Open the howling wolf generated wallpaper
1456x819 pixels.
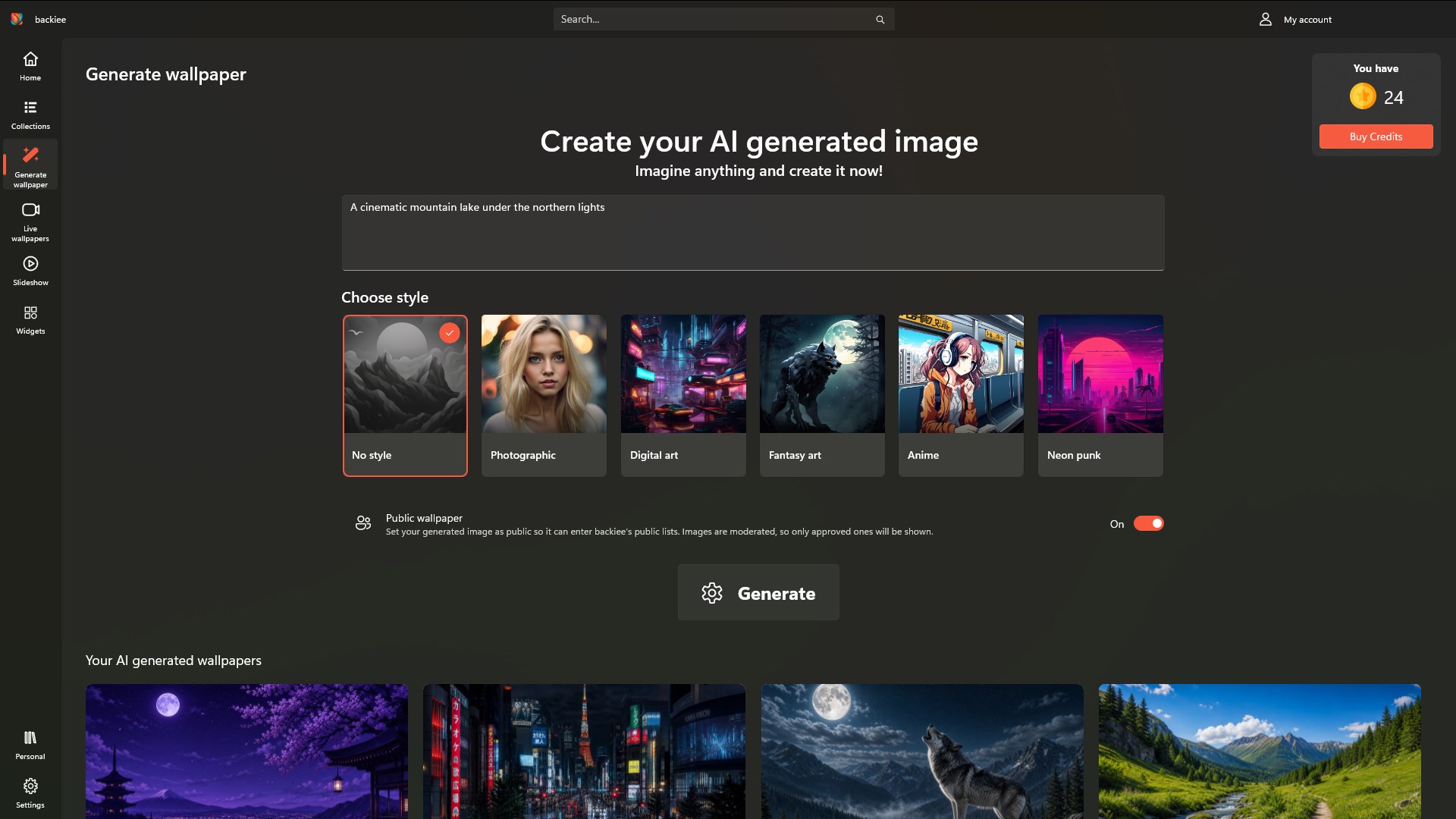(922, 751)
